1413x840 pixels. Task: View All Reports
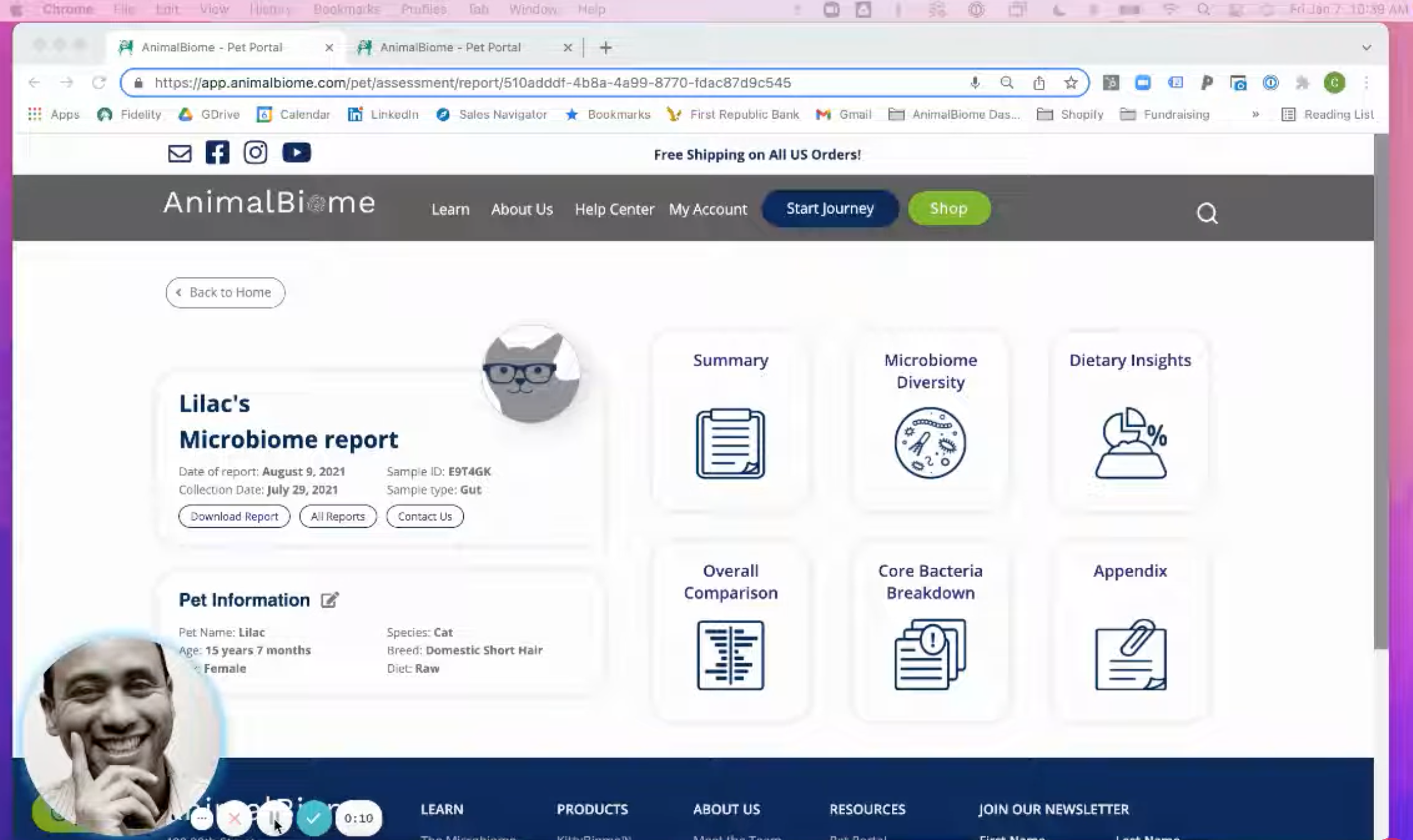338,515
